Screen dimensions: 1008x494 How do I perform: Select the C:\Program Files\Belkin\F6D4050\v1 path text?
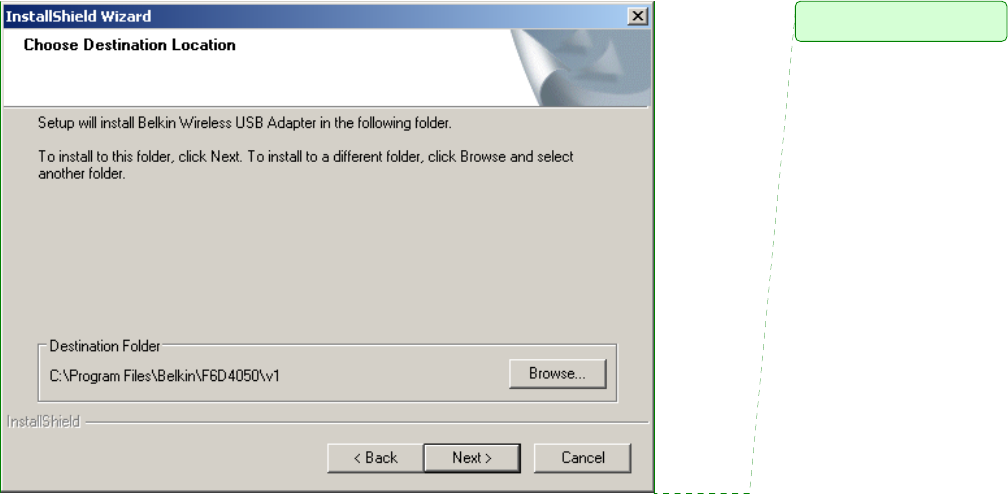[165, 376]
